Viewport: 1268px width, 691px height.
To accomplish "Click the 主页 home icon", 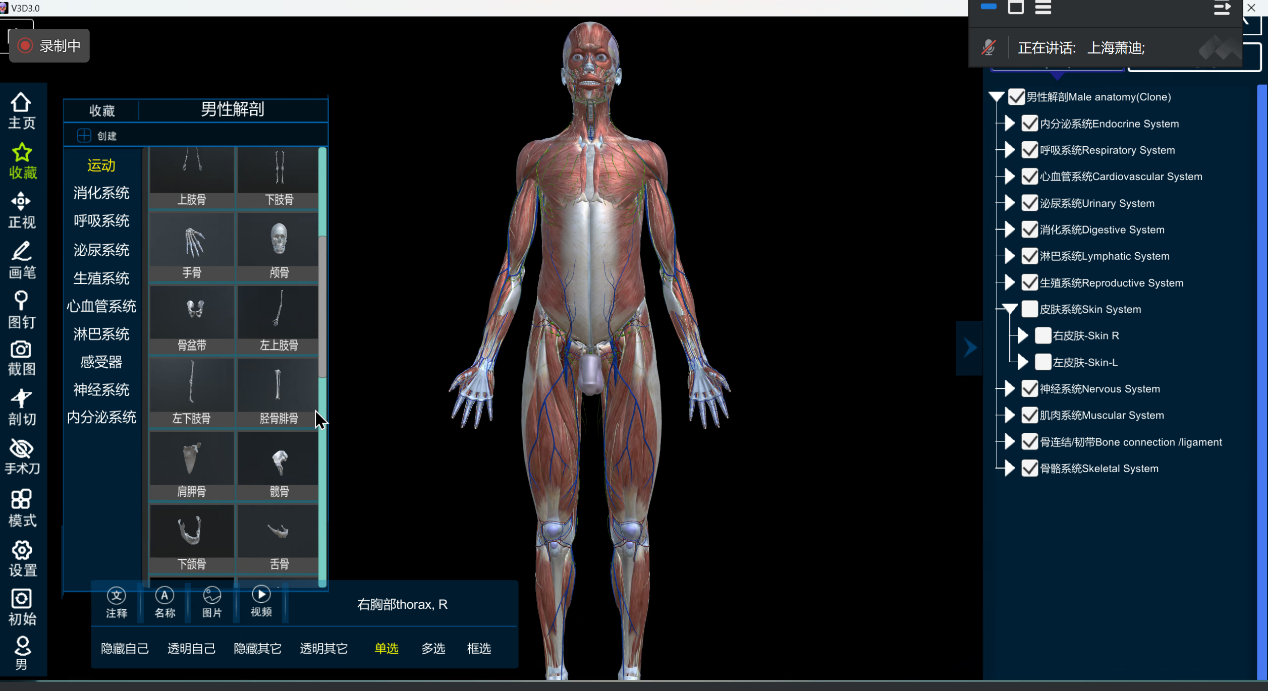I will click(21, 110).
